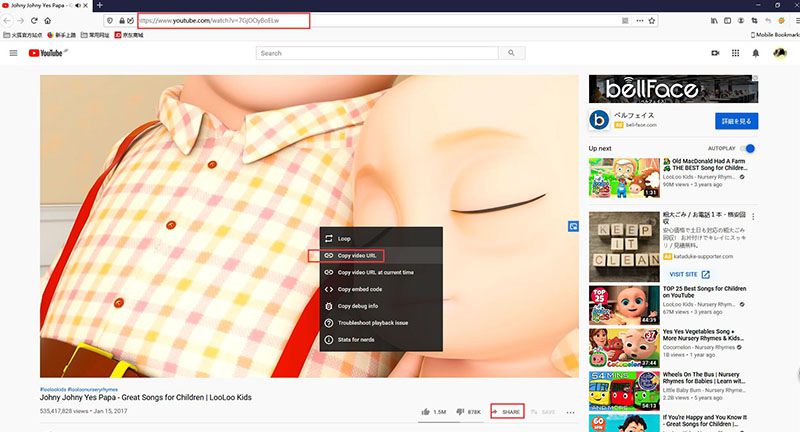Open the blue pop-out icon at the video edge
Screen dimensions: 800x432
[x=573, y=226]
